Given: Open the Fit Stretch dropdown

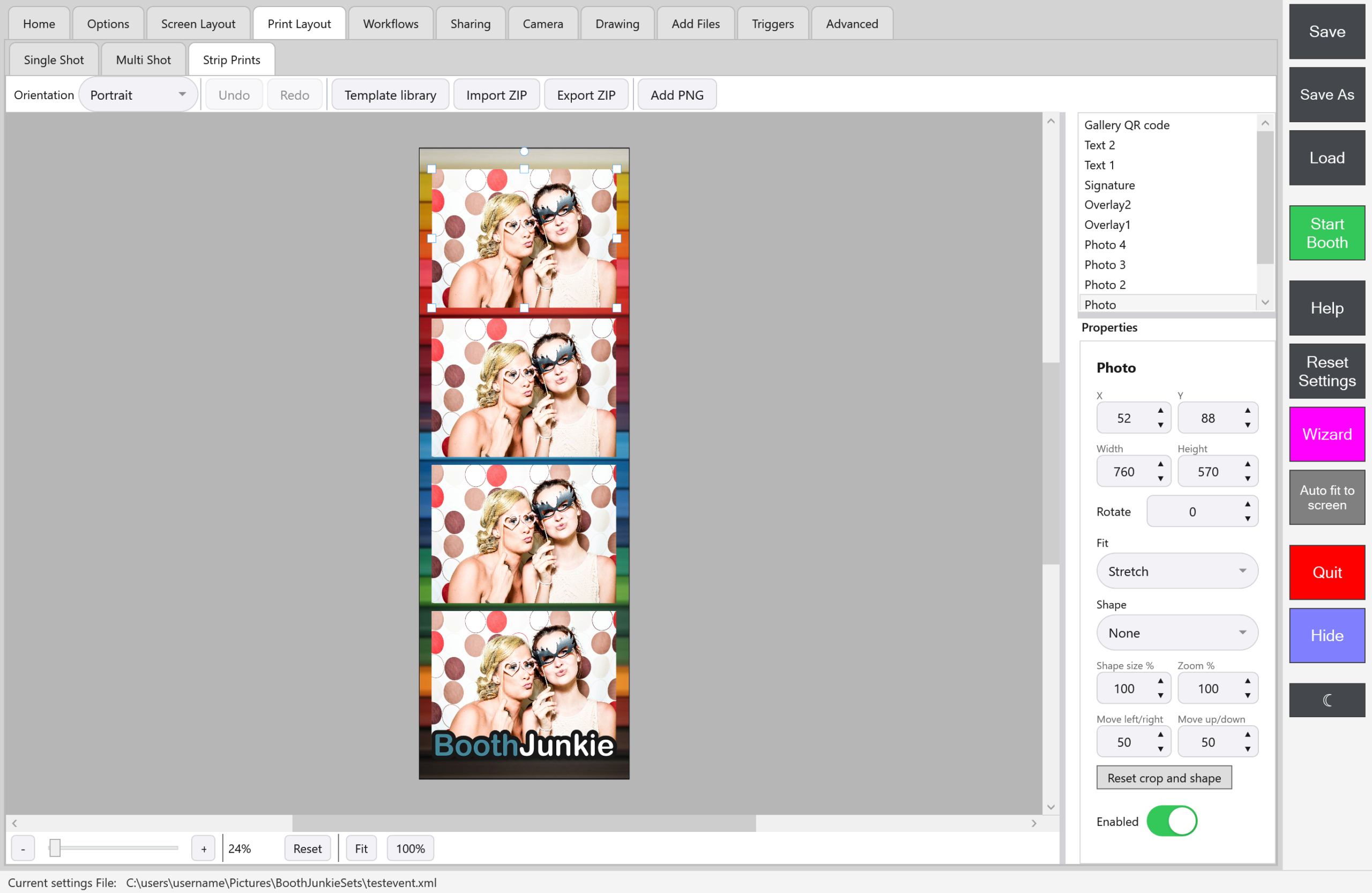Looking at the screenshot, I should [x=1176, y=571].
